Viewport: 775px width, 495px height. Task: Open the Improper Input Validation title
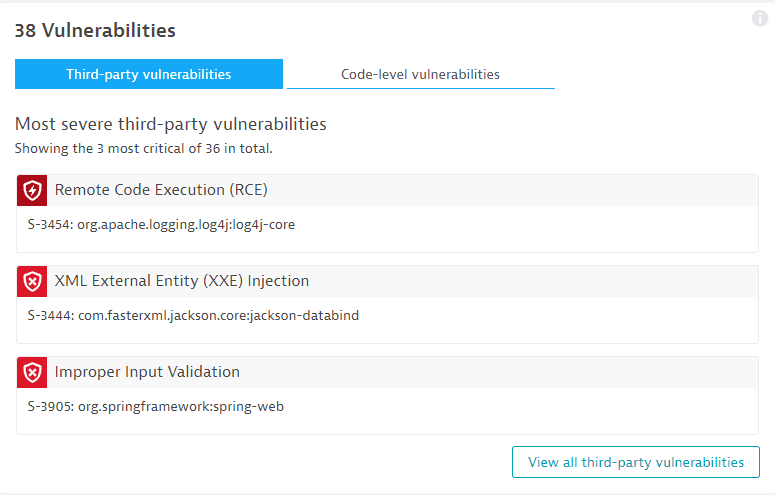pyautogui.click(x=147, y=372)
